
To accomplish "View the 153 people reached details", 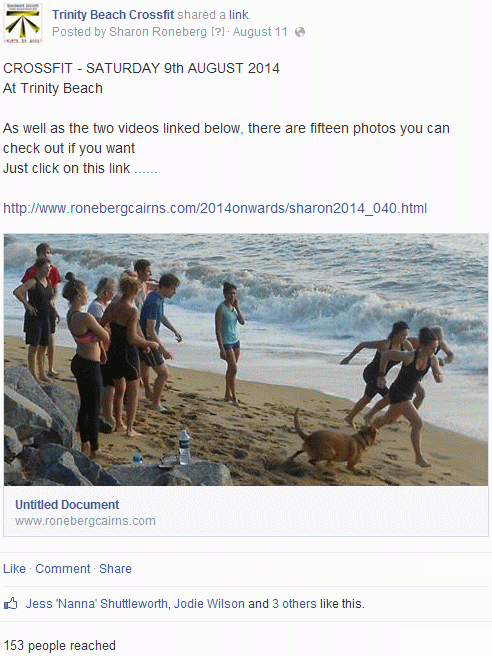I will [59, 646].
